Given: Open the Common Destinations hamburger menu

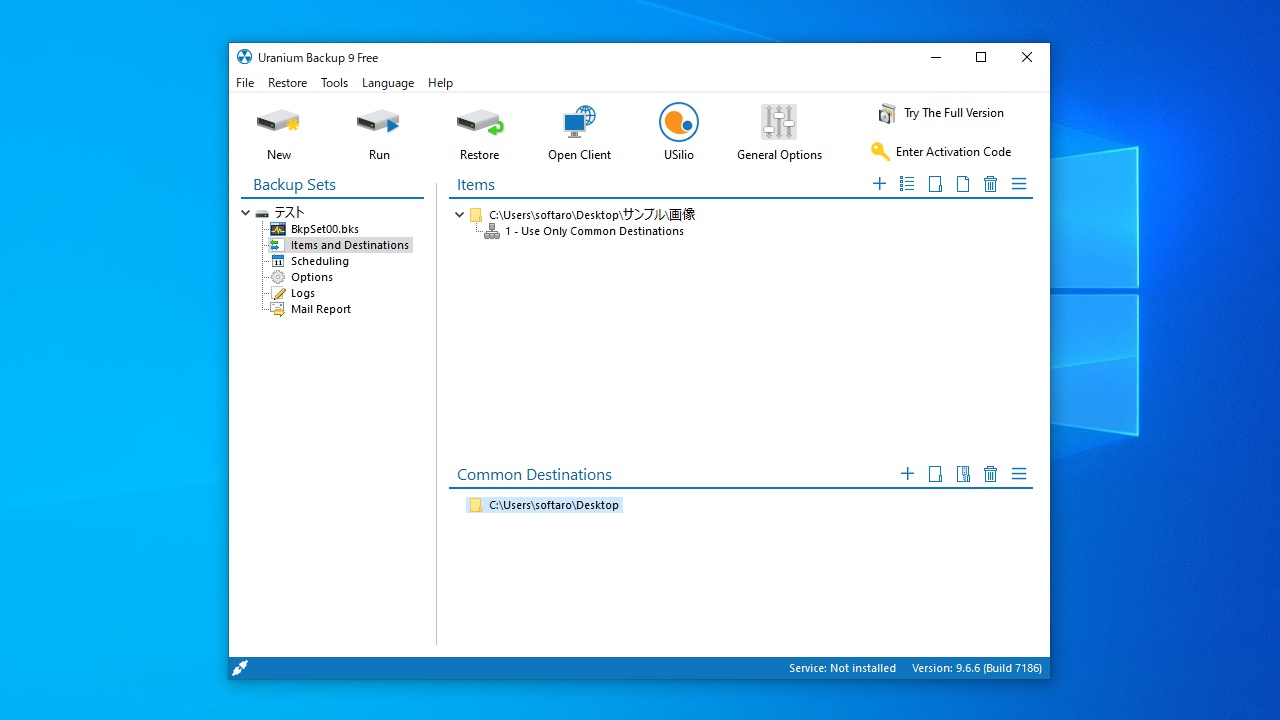Looking at the screenshot, I should point(1019,474).
